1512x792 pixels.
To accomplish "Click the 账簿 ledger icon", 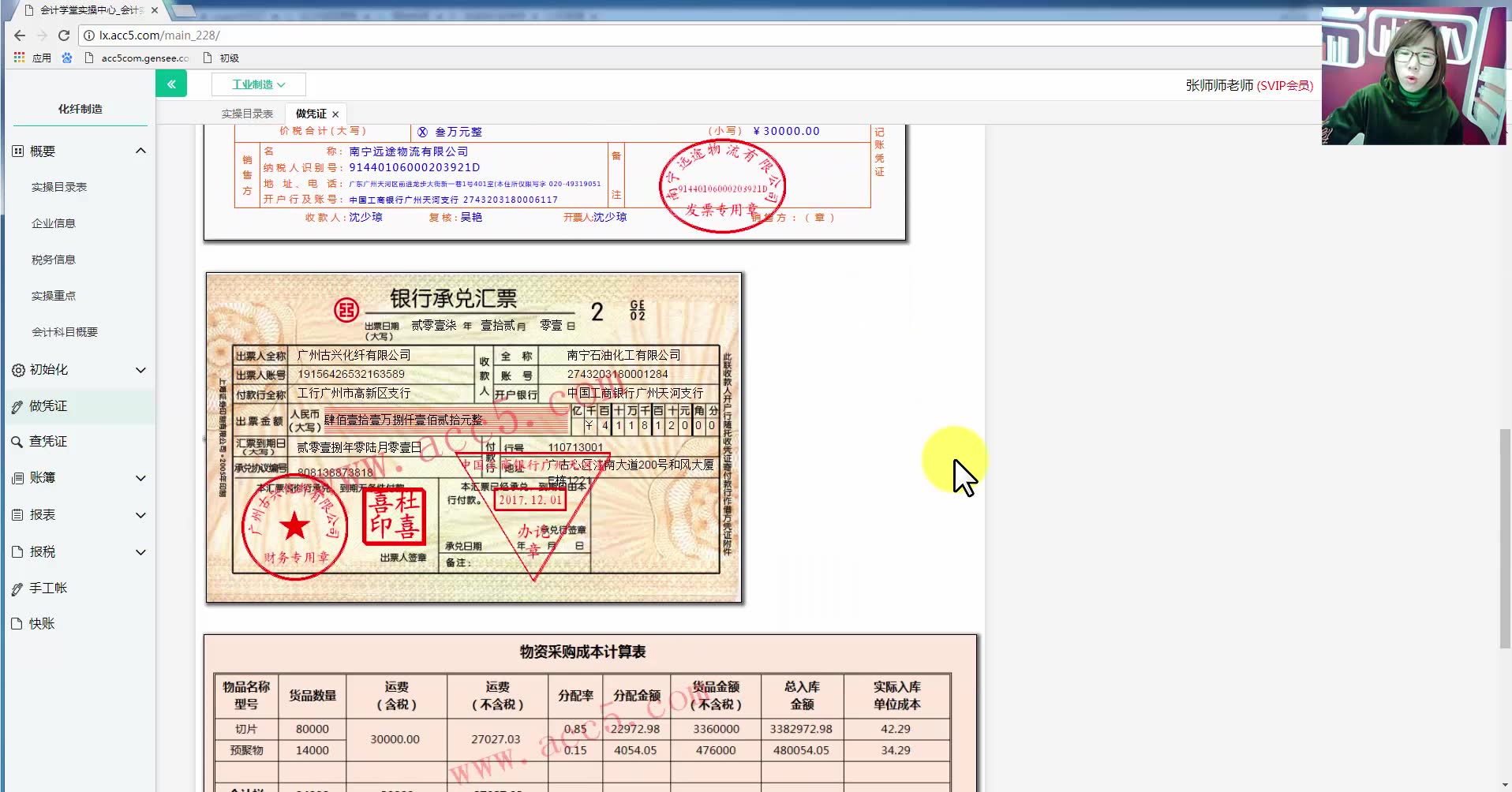I will 17,478.
